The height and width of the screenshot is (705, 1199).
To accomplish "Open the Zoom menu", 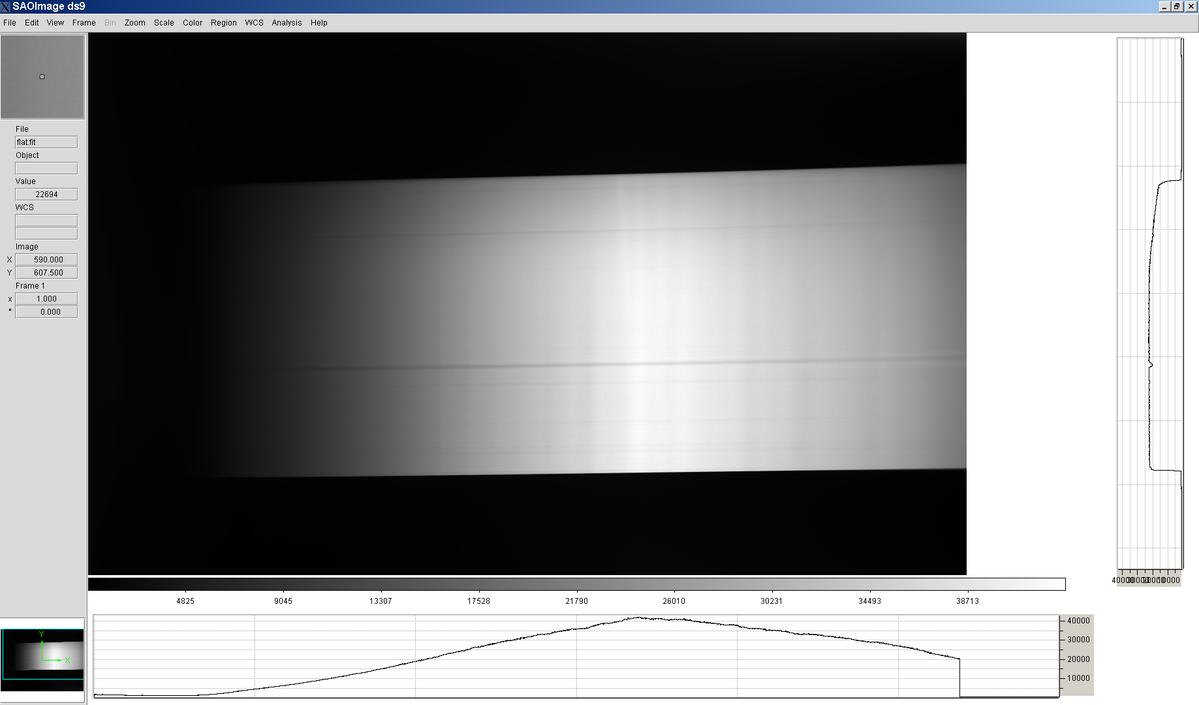I will (x=133, y=22).
